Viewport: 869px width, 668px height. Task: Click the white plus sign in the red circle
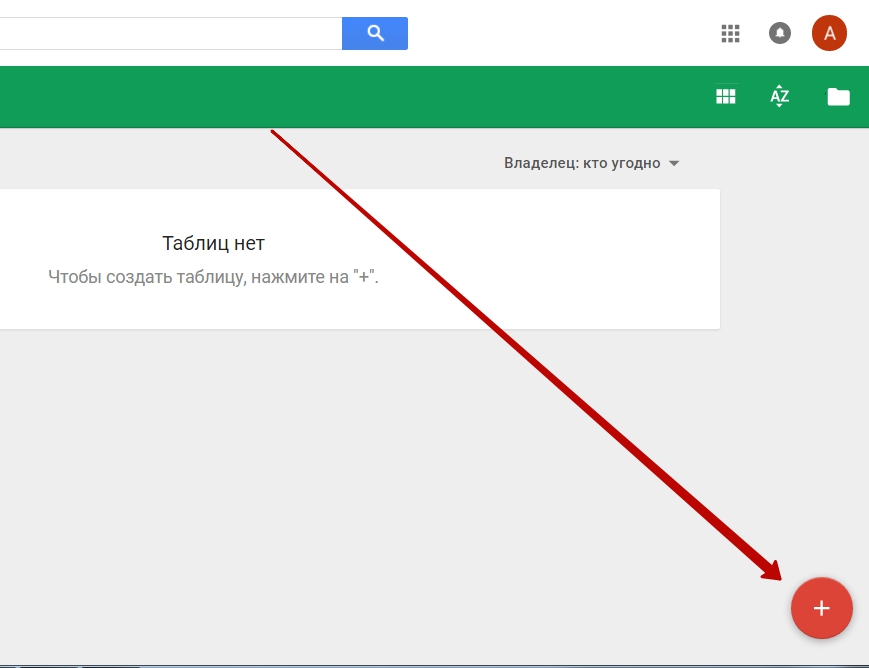[822, 608]
